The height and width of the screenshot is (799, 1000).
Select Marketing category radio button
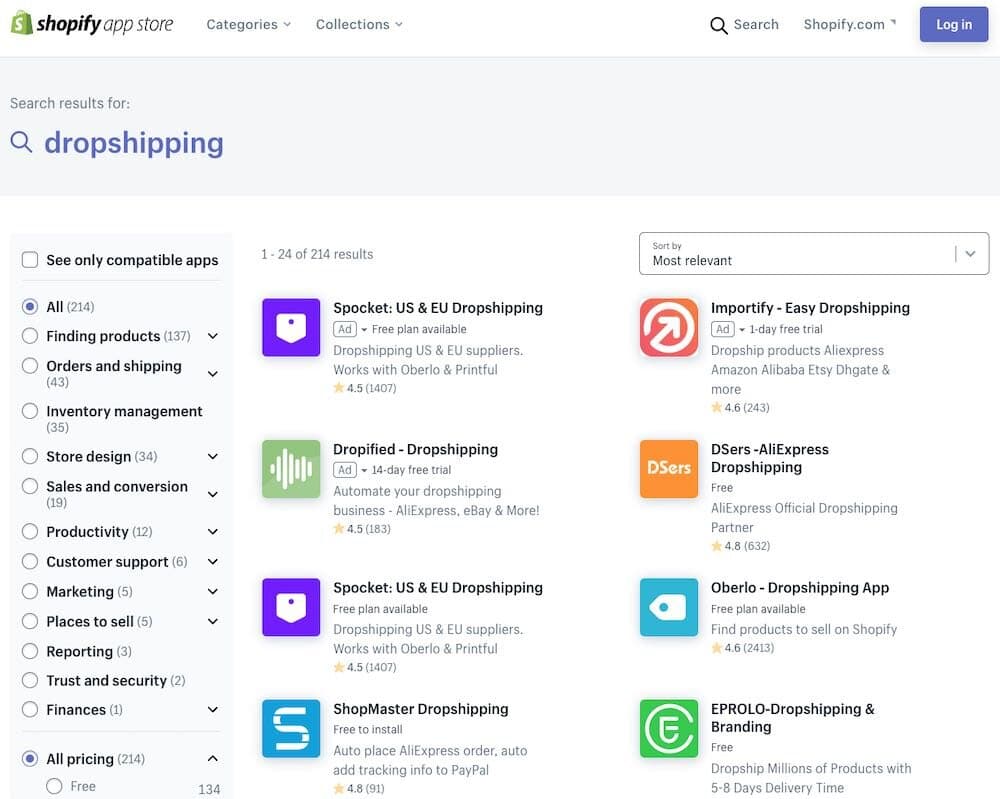click(30, 592)
